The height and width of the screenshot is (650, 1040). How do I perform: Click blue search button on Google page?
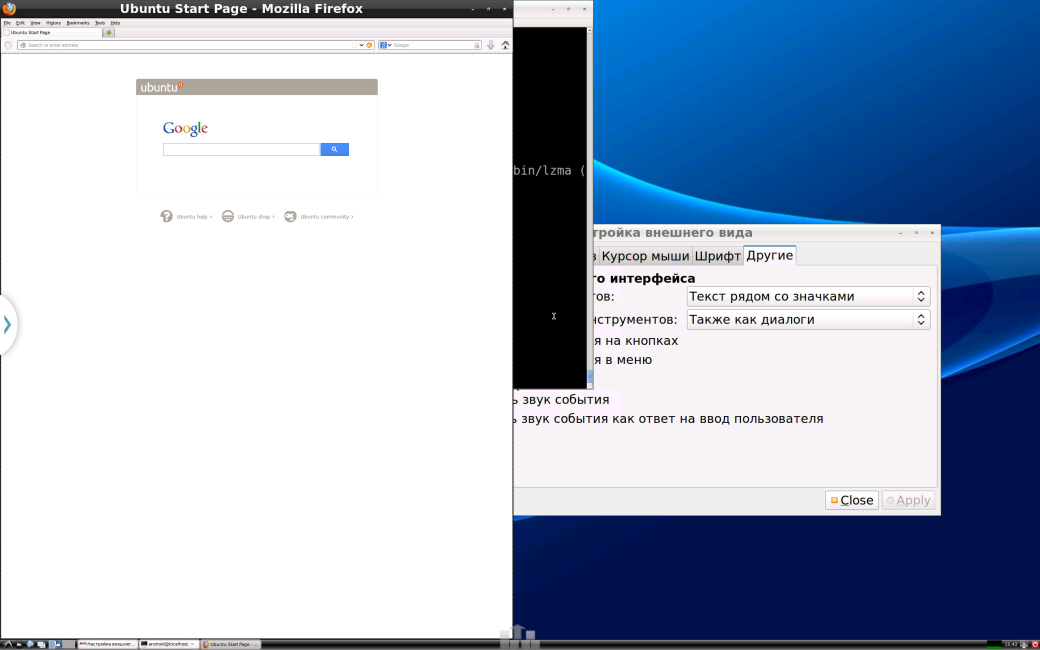coord(334,149)
